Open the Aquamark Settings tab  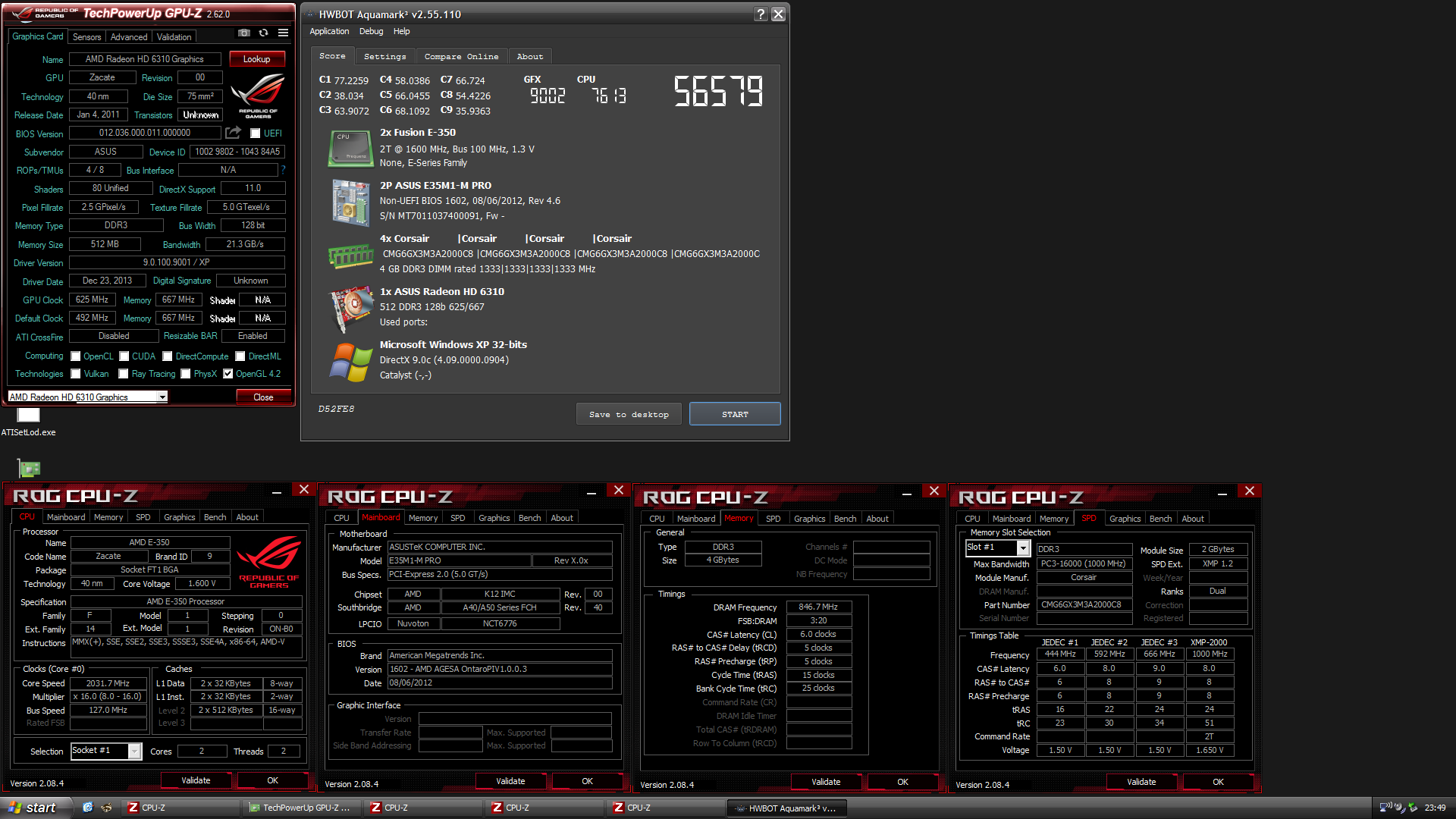click(384, 56)
